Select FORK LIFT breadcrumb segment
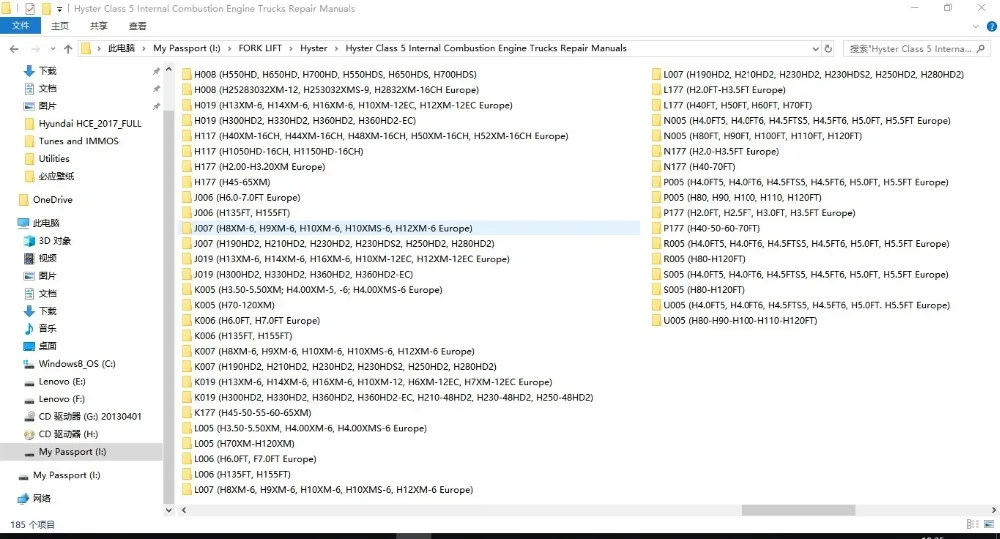Screen dimensions: 1000x539 pyautogui.click(x=260, y=48)
